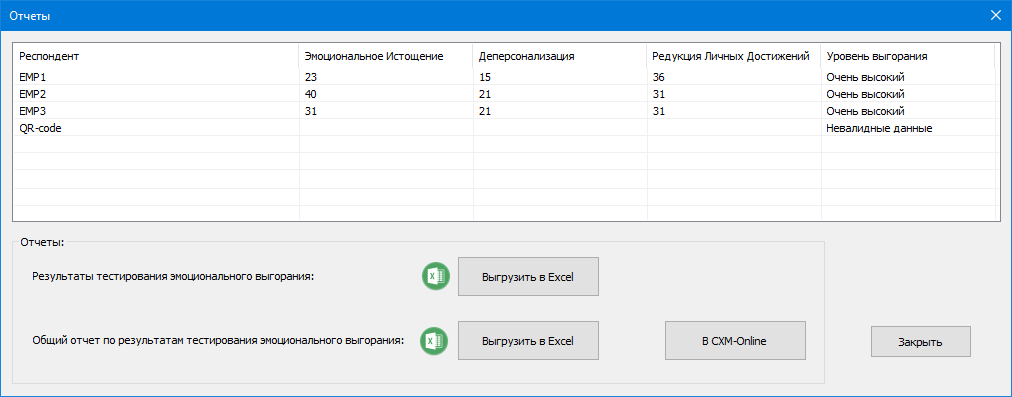Click the Закрыть button
The width and height of the screenshot is (1012, 397).
point(920,342)
